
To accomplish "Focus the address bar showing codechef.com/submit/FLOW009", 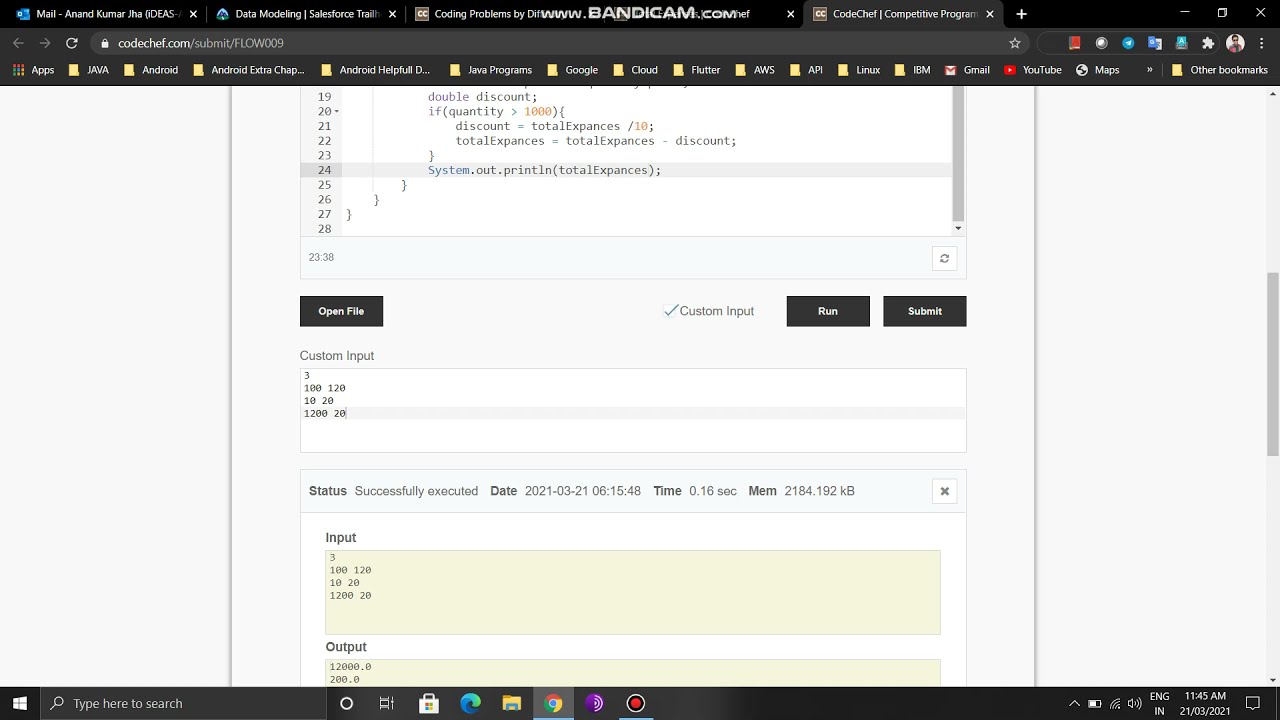I will (550, 43).
